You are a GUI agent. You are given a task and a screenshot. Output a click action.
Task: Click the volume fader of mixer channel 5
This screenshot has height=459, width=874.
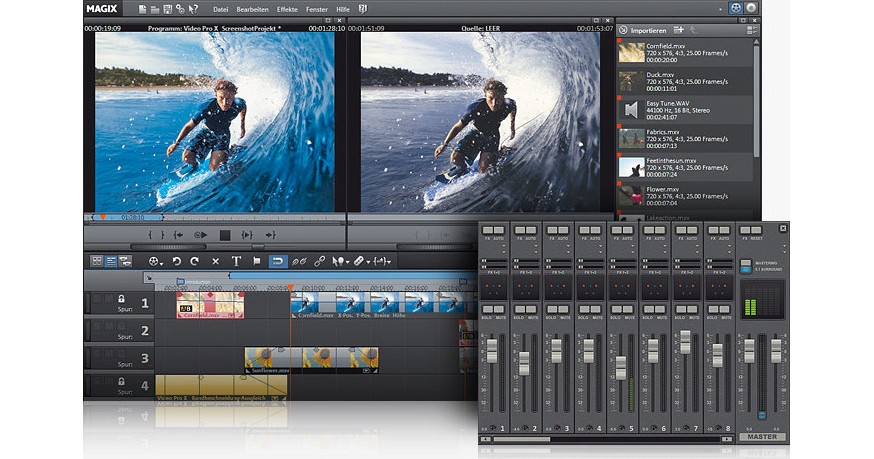[621, 368]
